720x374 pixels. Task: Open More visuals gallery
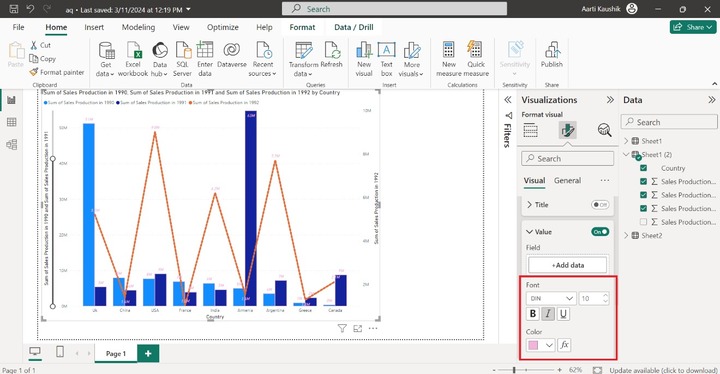coord(411,59)
